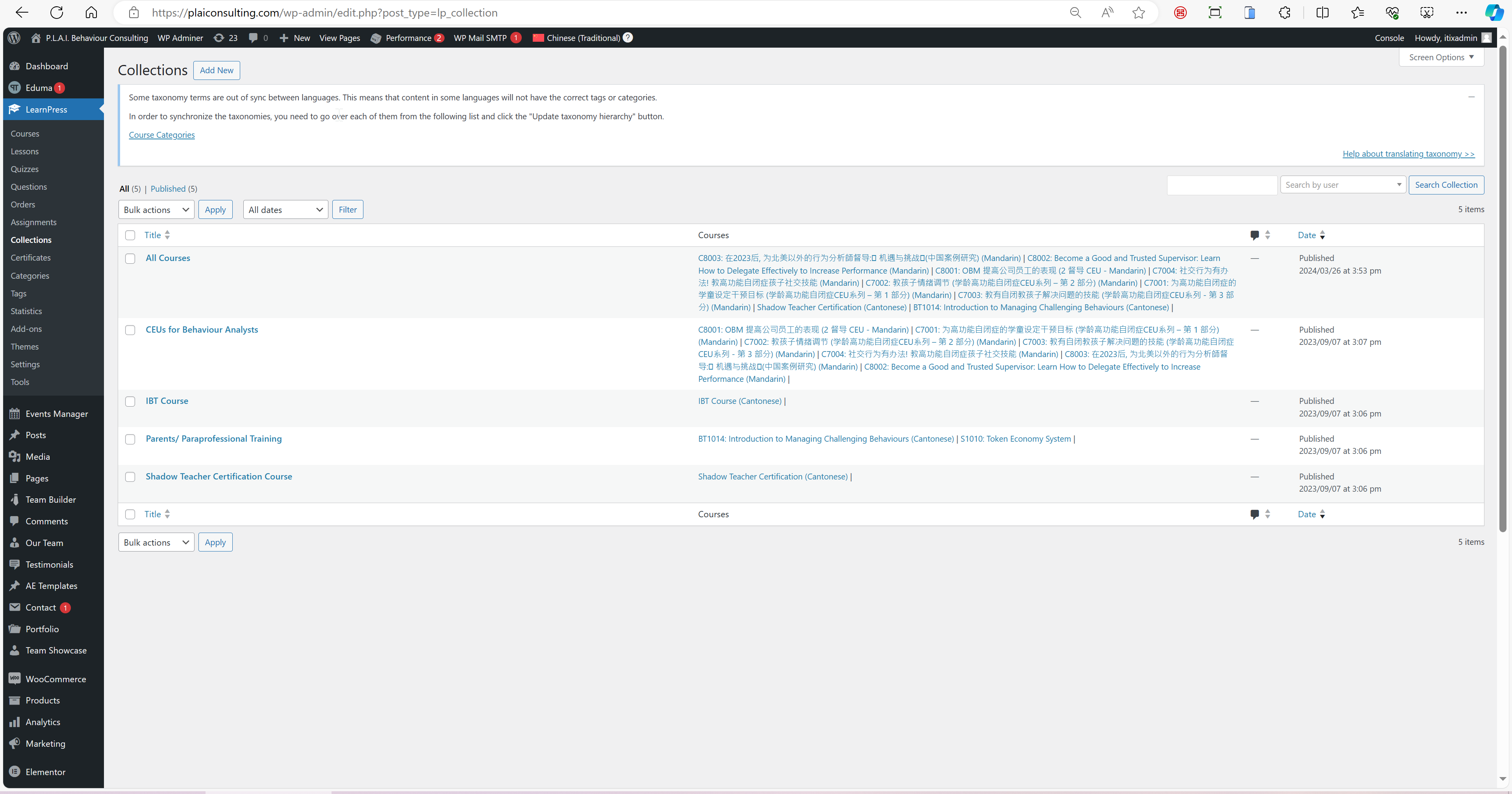Click the browser refresh icon
This screenshot has width=1512, height=794.
pos(56,12)
